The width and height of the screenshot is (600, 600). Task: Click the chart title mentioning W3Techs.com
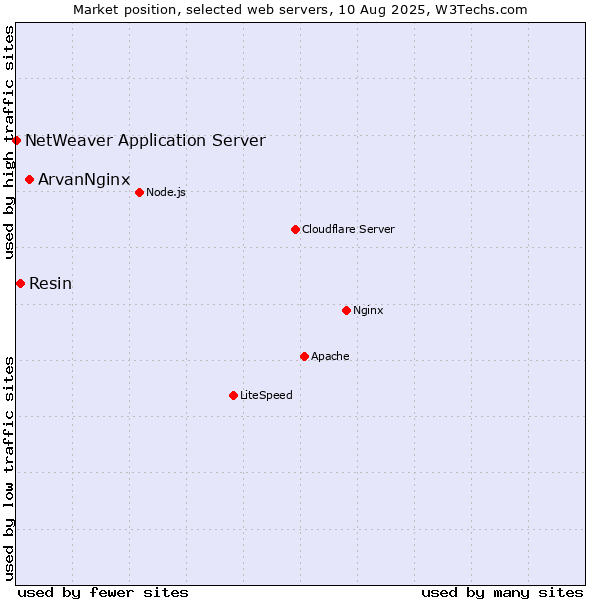300,10
